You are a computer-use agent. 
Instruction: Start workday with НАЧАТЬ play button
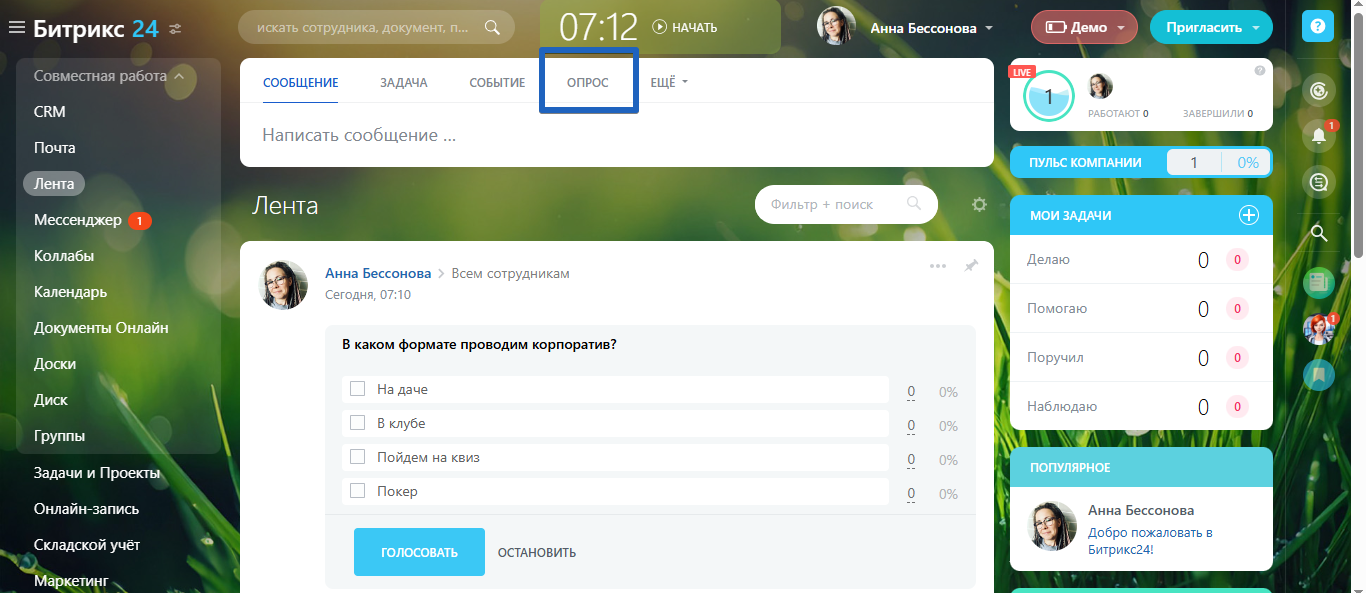685,28
